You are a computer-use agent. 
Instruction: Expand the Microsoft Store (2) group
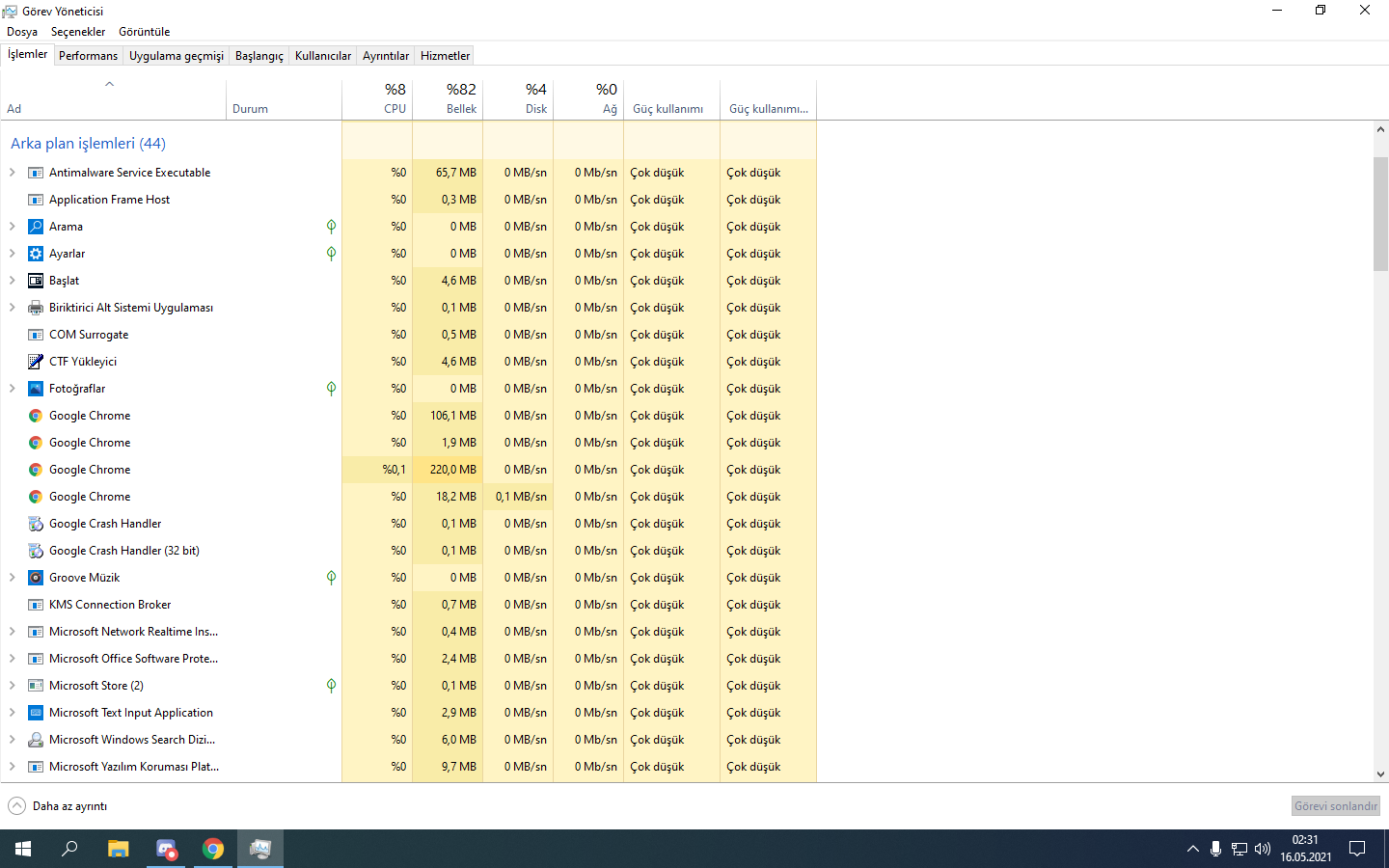[x=12, y=686]
